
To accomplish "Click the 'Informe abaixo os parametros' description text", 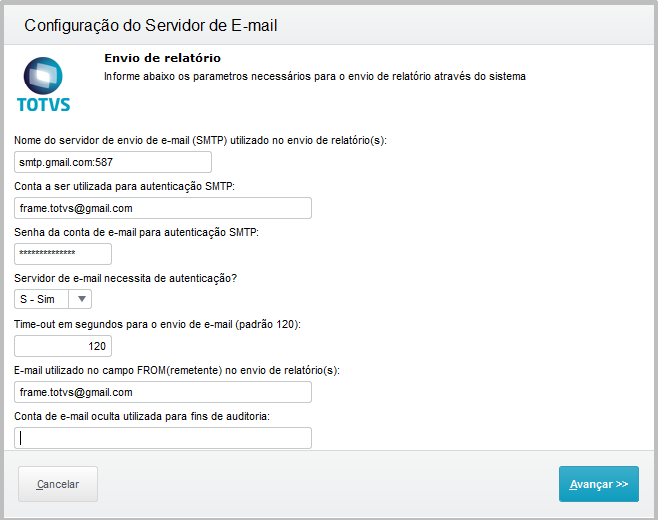I will tap(315, 76).
